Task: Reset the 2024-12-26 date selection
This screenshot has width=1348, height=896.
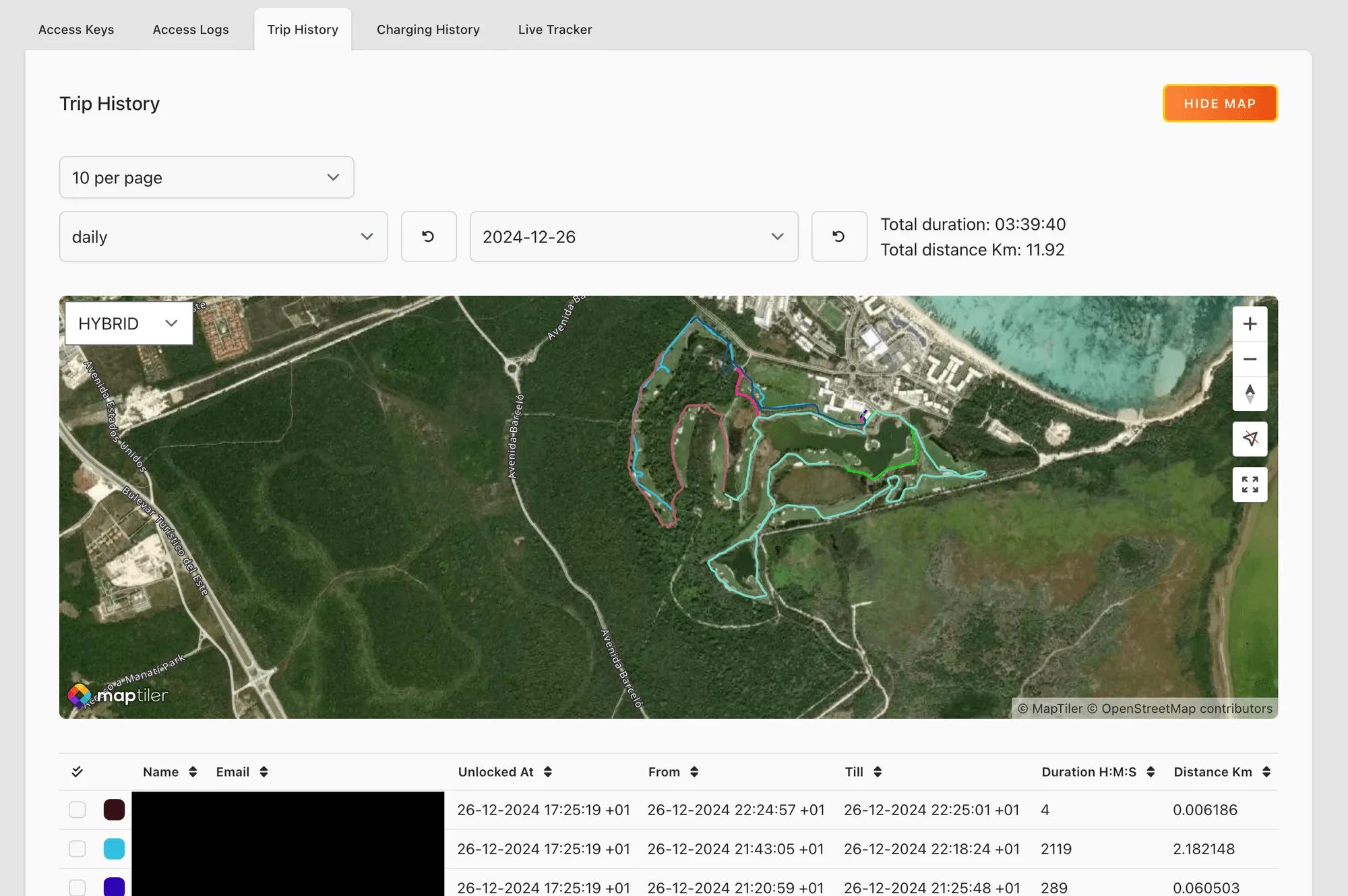Action: pos(839,236)
